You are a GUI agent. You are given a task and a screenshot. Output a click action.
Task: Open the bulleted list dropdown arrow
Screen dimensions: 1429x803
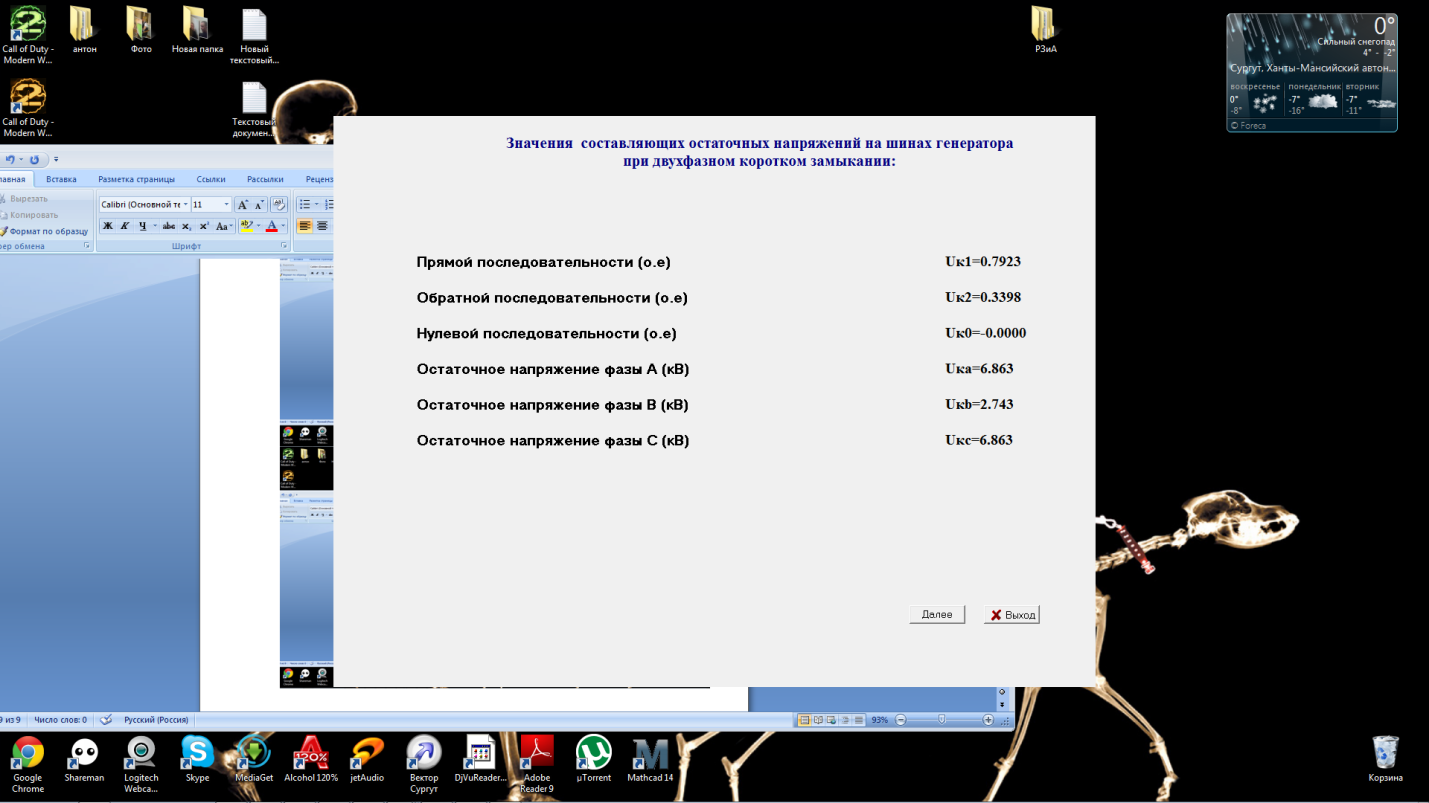[x=316, y=204]
